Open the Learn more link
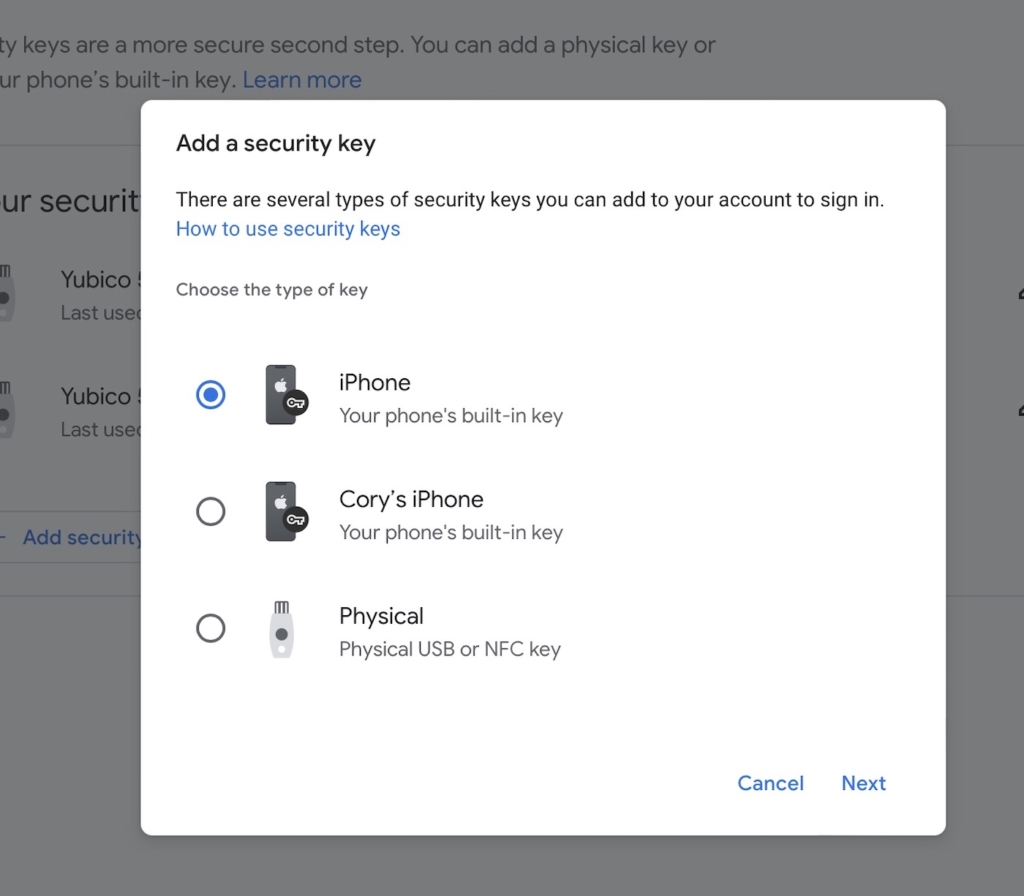1024x896 pixels. (x=301, y=79)
